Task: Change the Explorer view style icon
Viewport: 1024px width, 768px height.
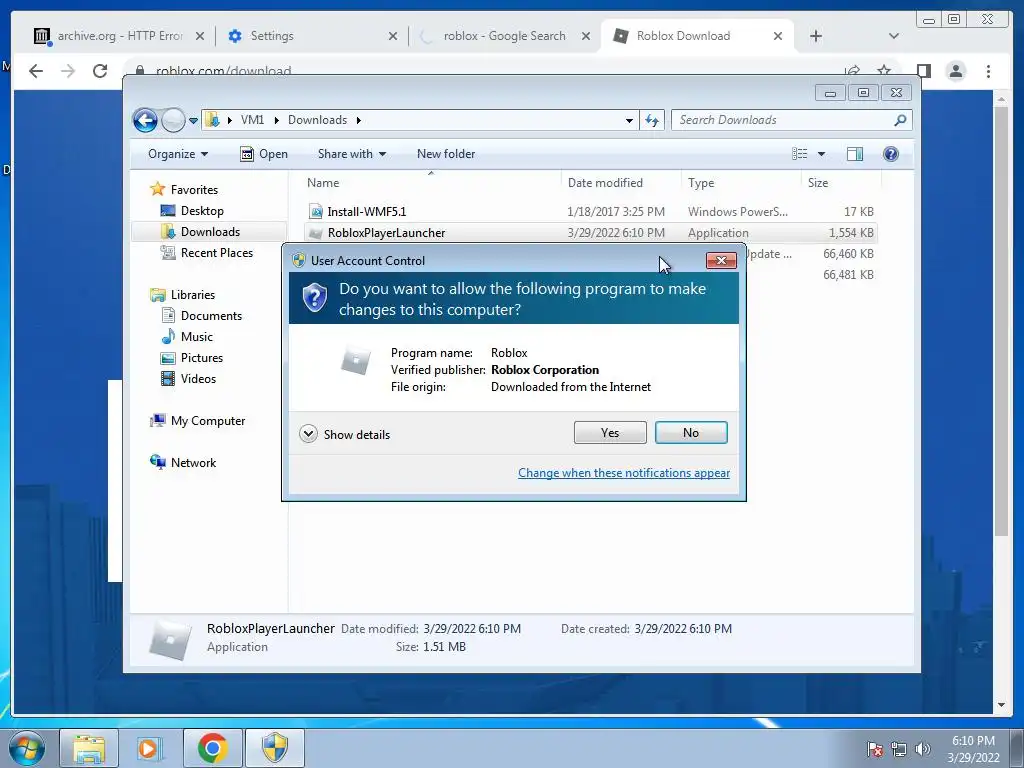Action: (800, 154)
